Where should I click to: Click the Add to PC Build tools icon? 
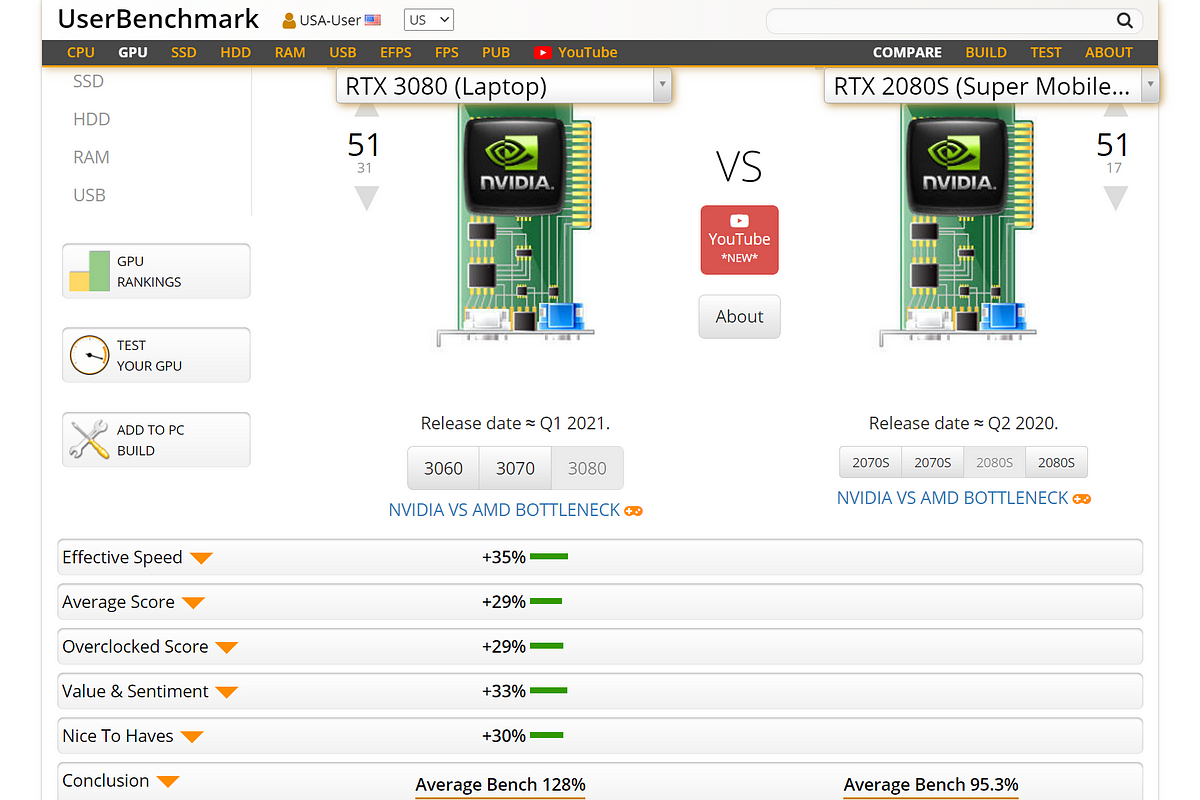click(88, 439)
